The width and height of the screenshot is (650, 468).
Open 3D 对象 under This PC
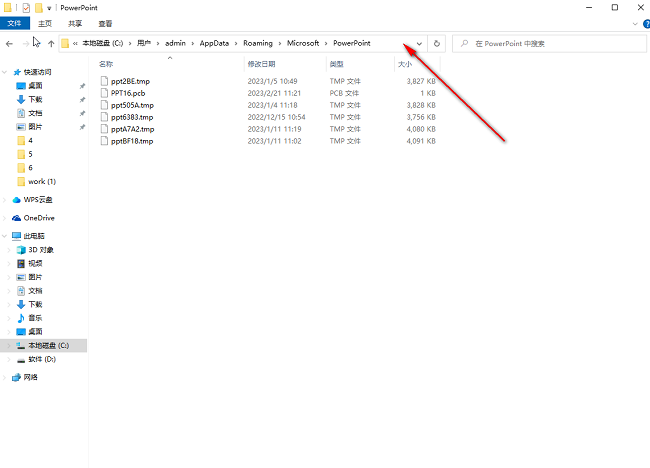point(41,250)
